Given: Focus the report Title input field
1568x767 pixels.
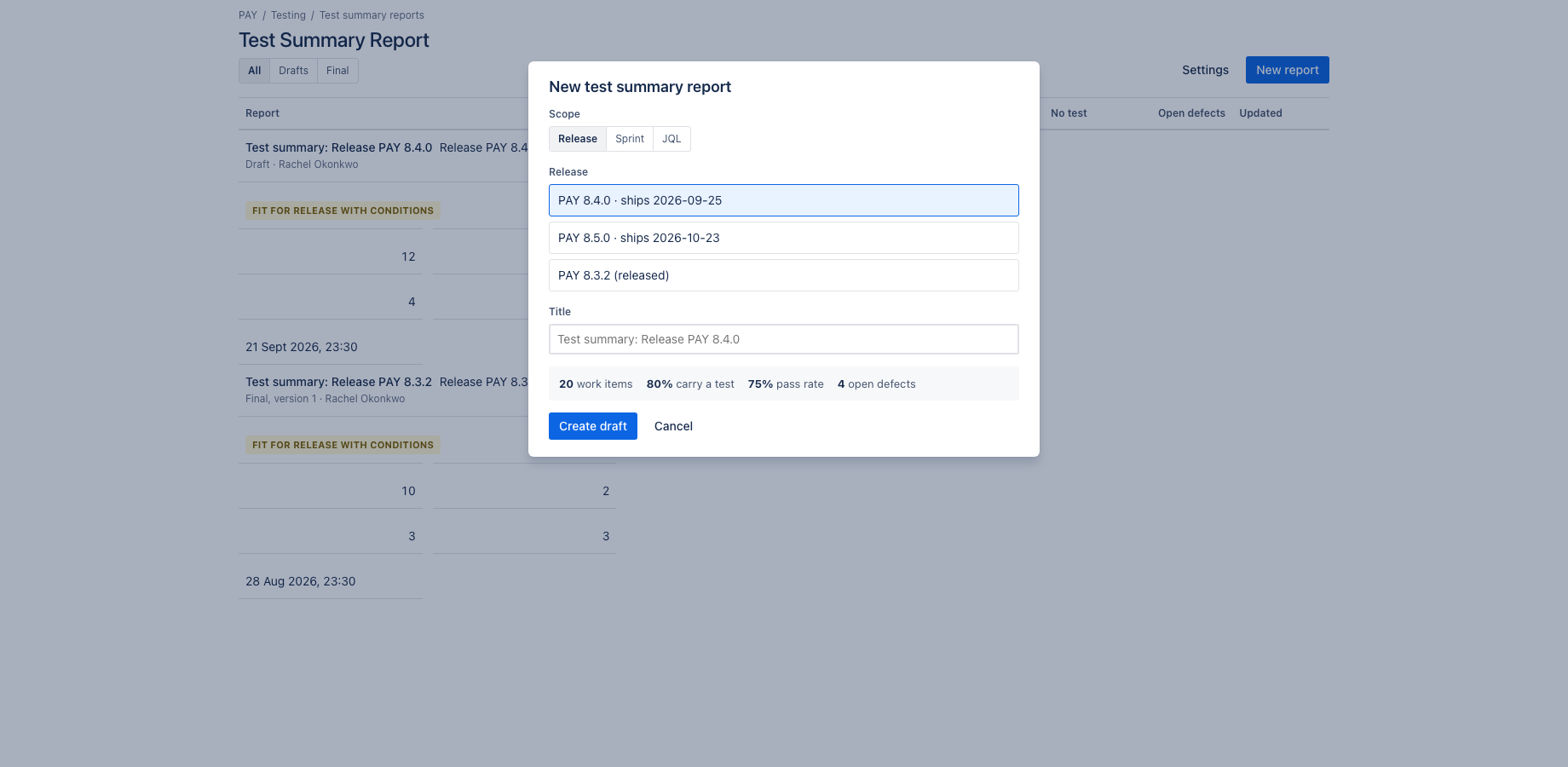Looking at the screenshot, I should 784,339.
